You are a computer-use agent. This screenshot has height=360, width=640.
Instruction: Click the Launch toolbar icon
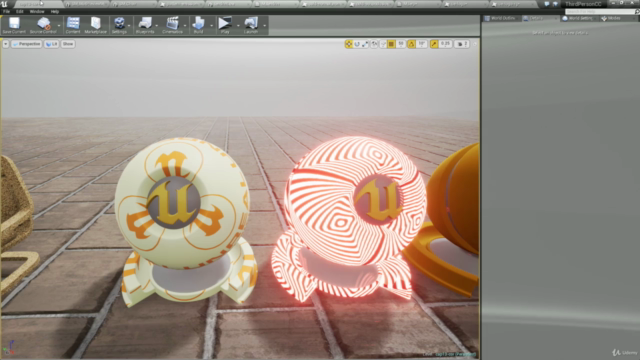point(251,23)
